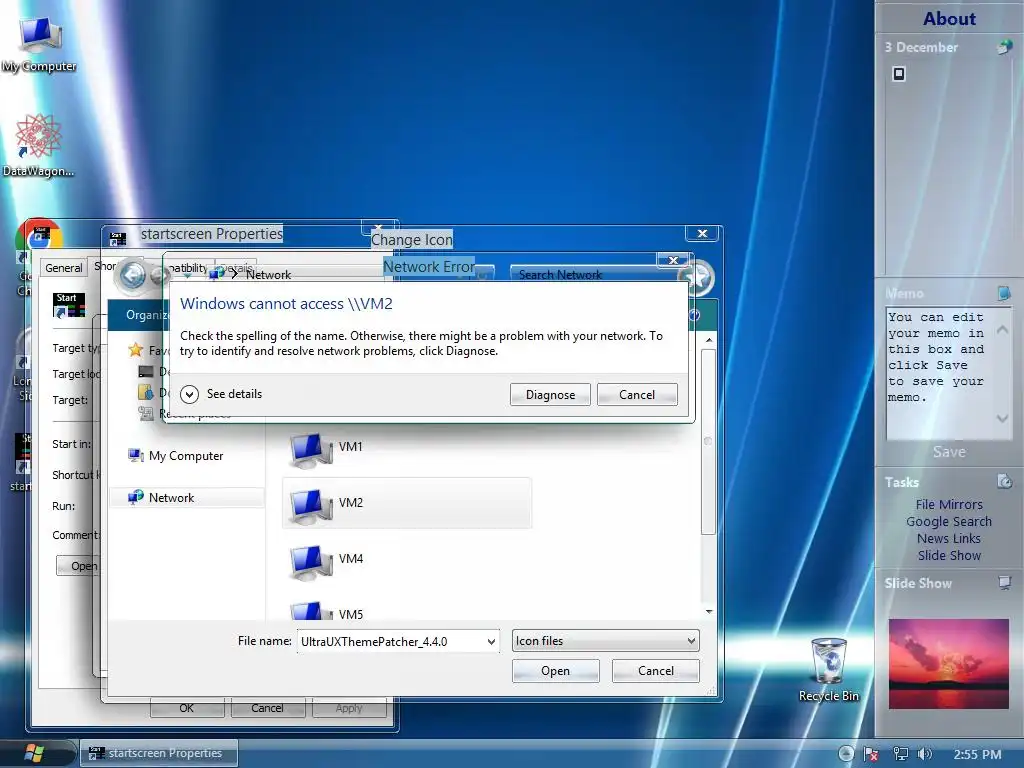Screen dimensions: 1024x768
Task: Select the VM2 computer icon
Action: [x=310, y=506]
